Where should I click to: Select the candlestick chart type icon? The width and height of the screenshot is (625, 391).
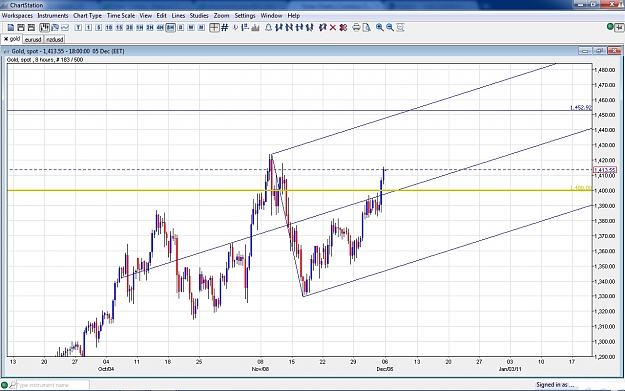pos(44,28)
